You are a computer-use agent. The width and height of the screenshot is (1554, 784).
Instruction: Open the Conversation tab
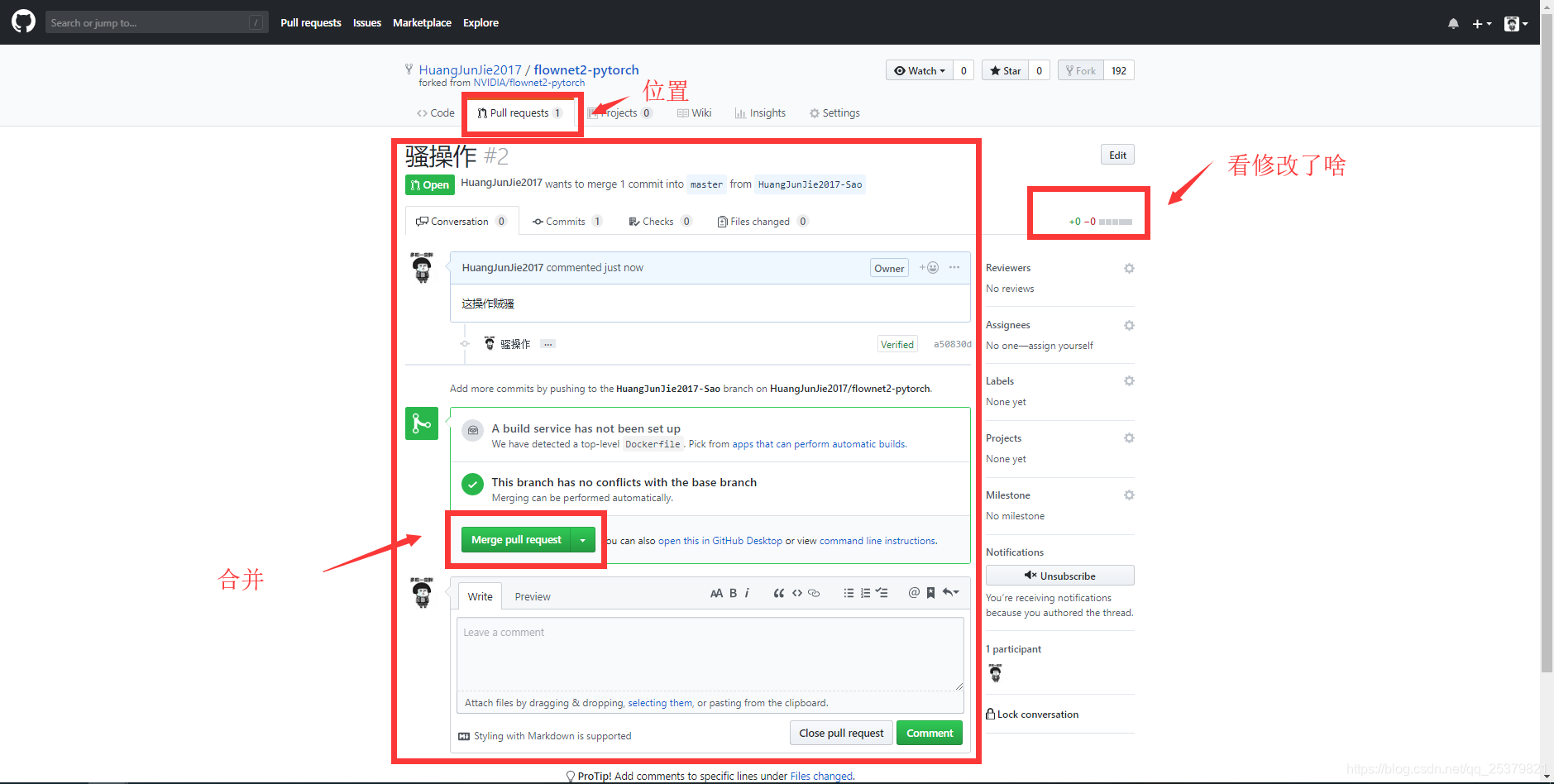tap(461, 221)
